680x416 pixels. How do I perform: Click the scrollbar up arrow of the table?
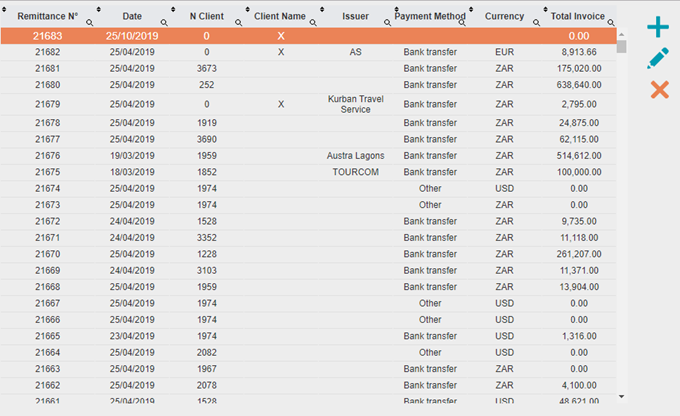tap(621, 34)
